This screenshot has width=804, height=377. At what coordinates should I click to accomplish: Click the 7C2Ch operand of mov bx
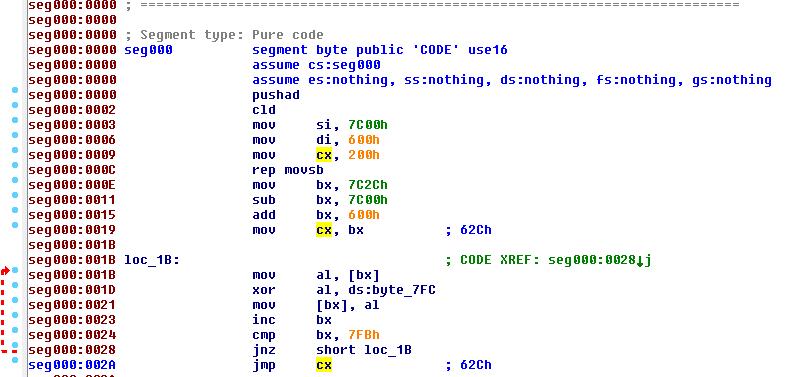(x=368, y=185)
